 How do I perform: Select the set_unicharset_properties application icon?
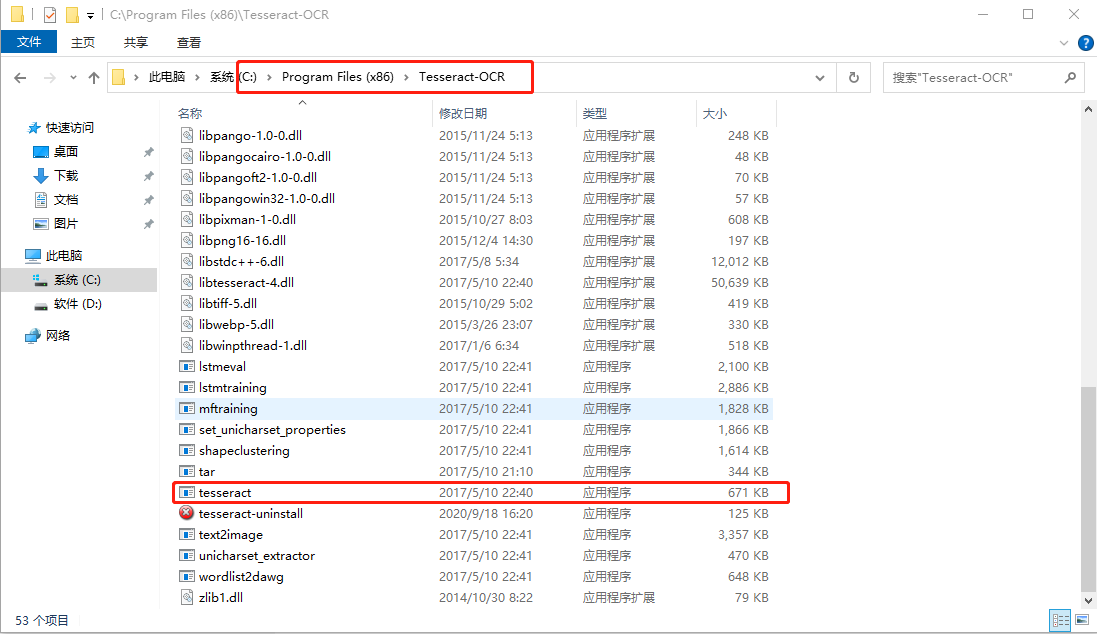(187, 429)
